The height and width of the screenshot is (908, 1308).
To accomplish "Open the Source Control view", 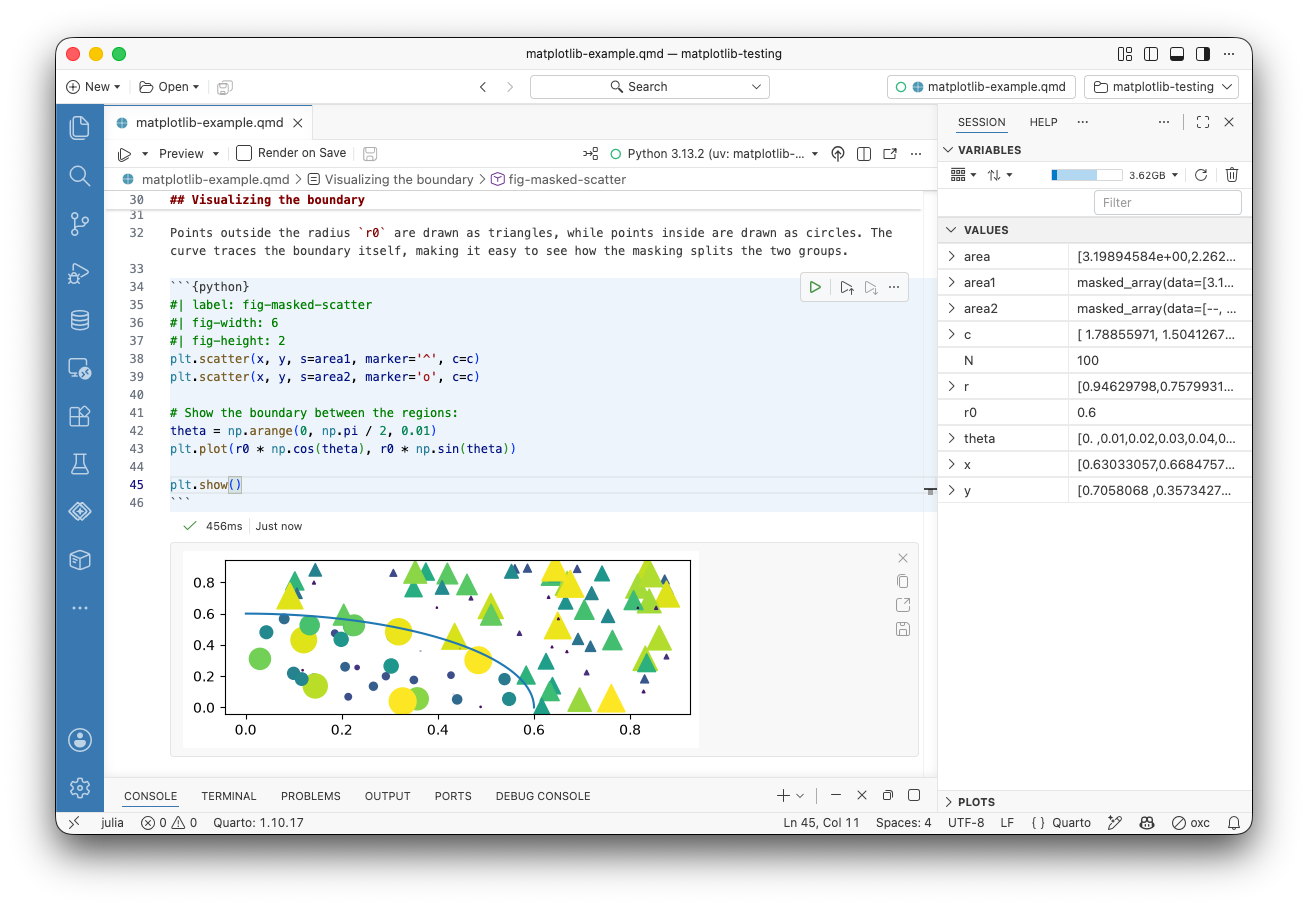I will pyautogui.click(x=80, y=224).
